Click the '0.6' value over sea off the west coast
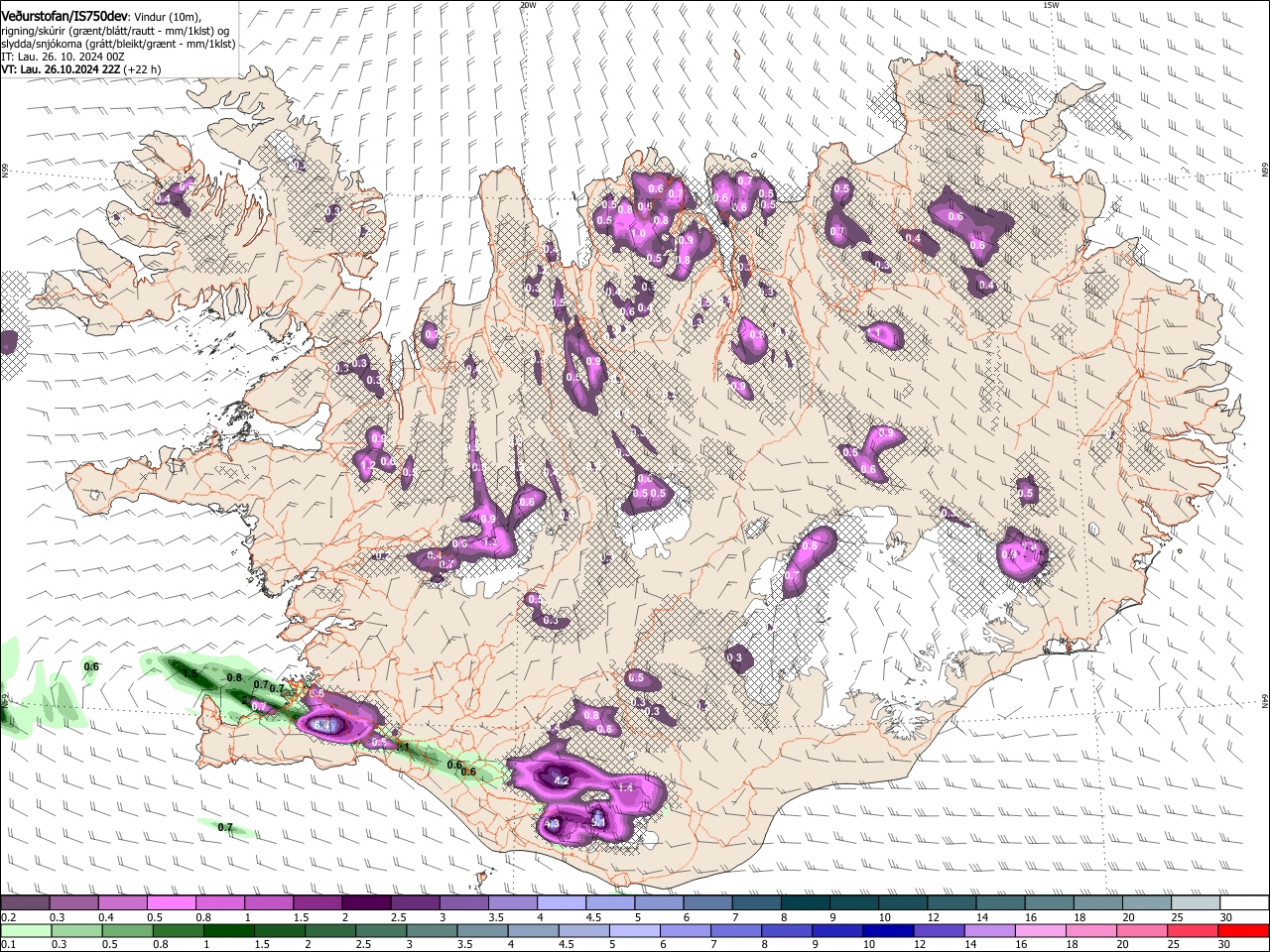The image size is (1270, 952). click(91, 666)
